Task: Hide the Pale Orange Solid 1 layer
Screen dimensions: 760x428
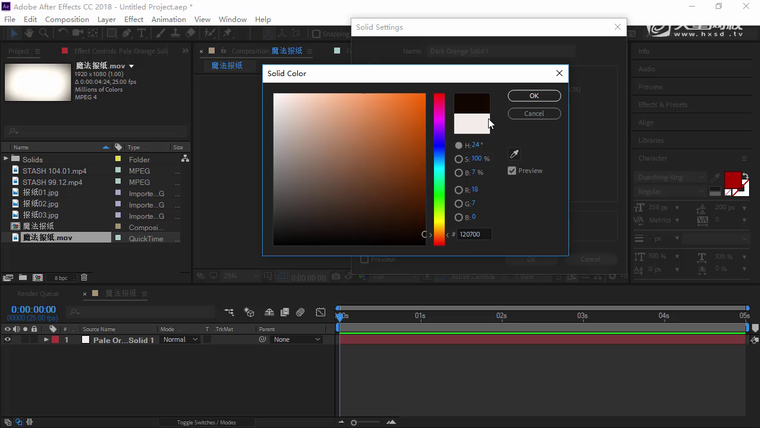Action: (8, 340)
